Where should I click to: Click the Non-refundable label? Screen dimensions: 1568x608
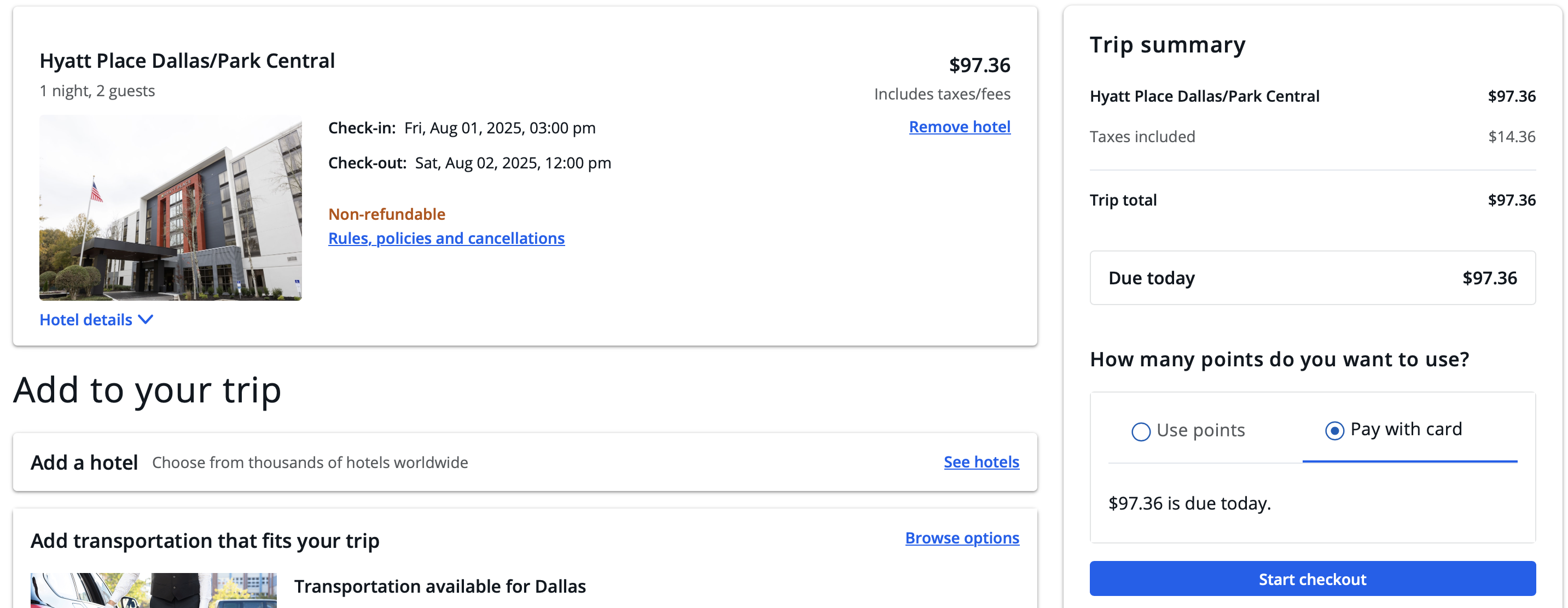click(x=386, y=214)
